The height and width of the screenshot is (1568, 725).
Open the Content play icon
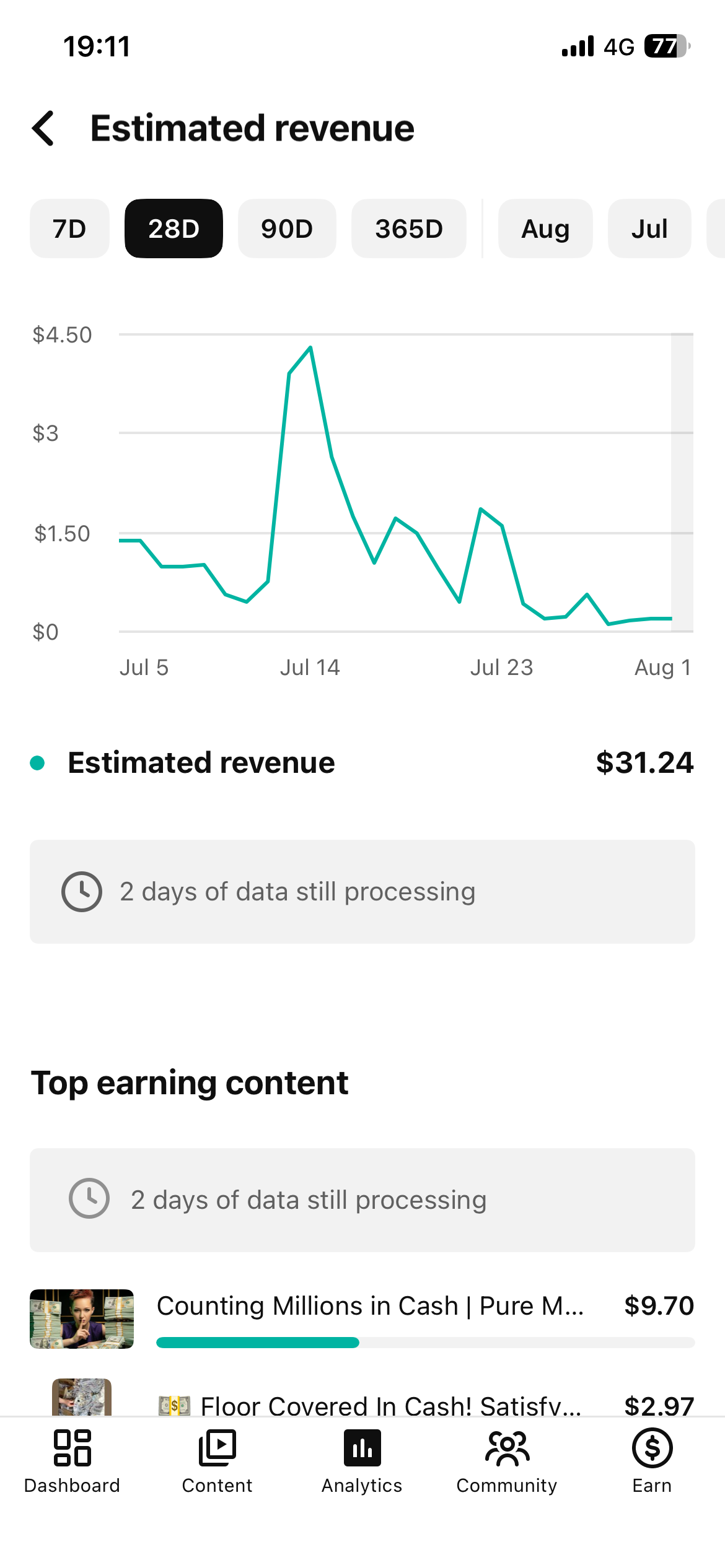coord(217,1448)
